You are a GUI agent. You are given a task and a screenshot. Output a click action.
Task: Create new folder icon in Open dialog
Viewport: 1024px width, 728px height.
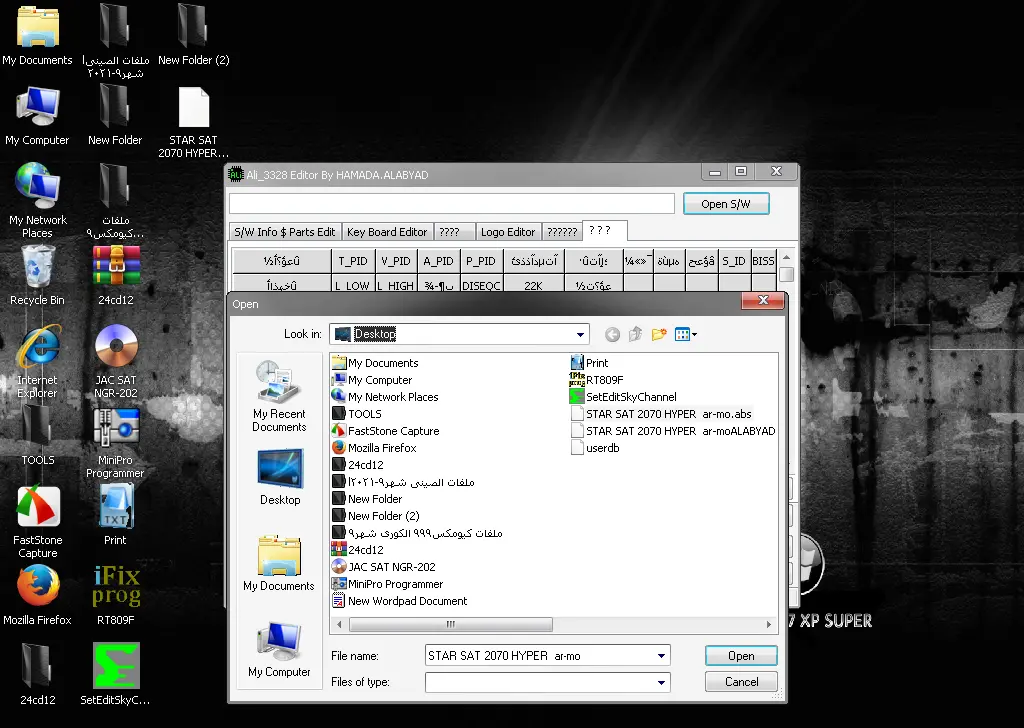659,335
